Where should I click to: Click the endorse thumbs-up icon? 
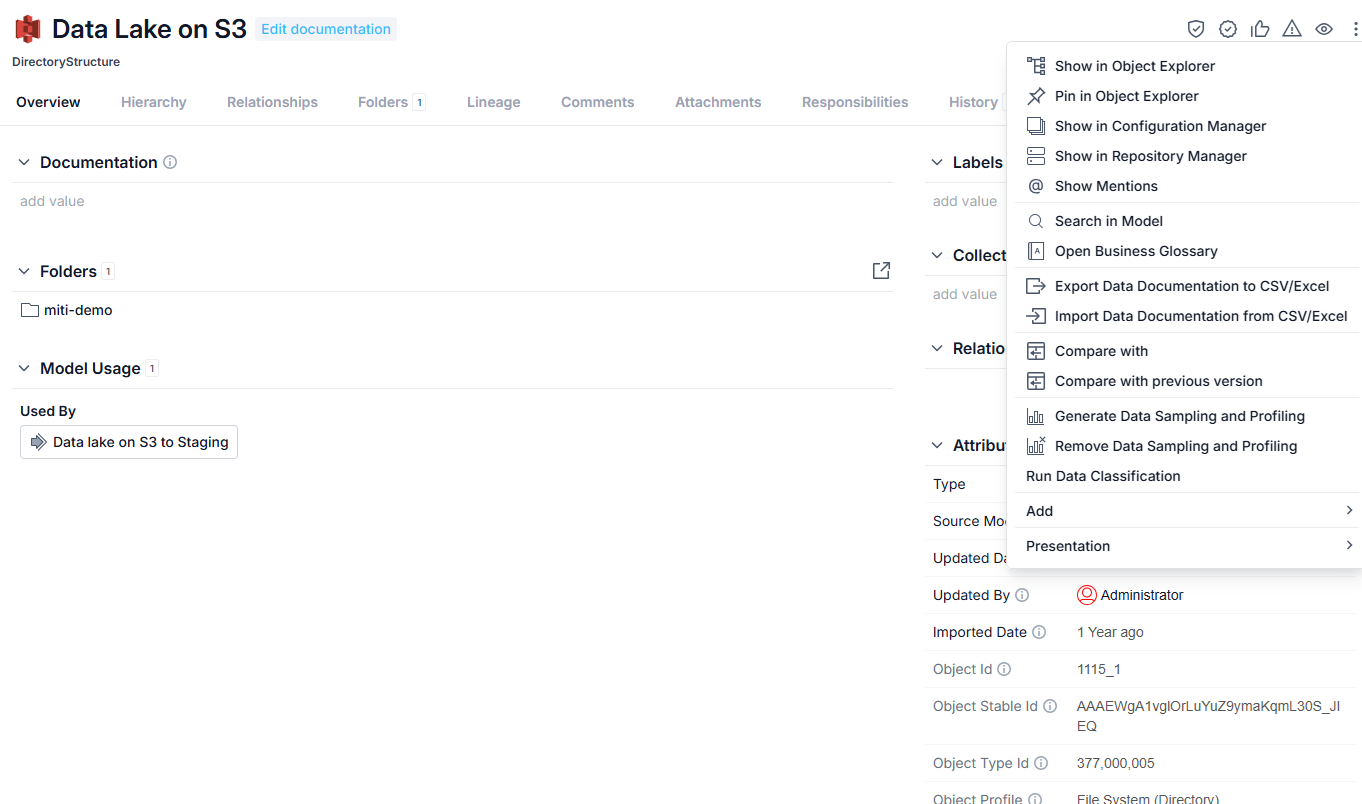pos(1260,29)
